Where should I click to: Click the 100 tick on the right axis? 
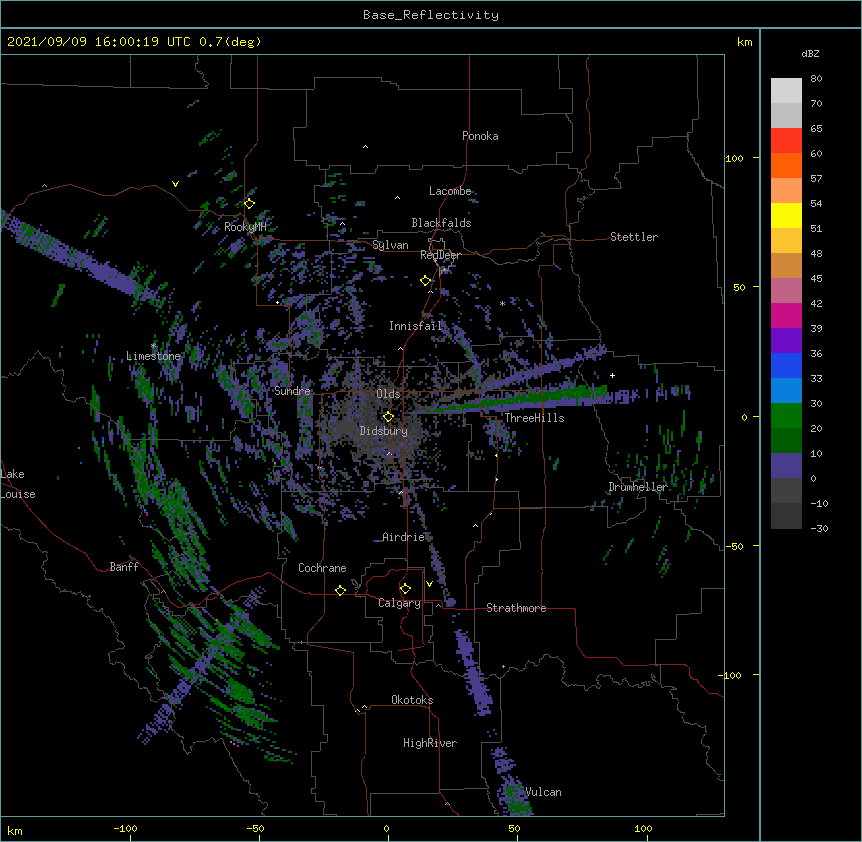[734, 158]
